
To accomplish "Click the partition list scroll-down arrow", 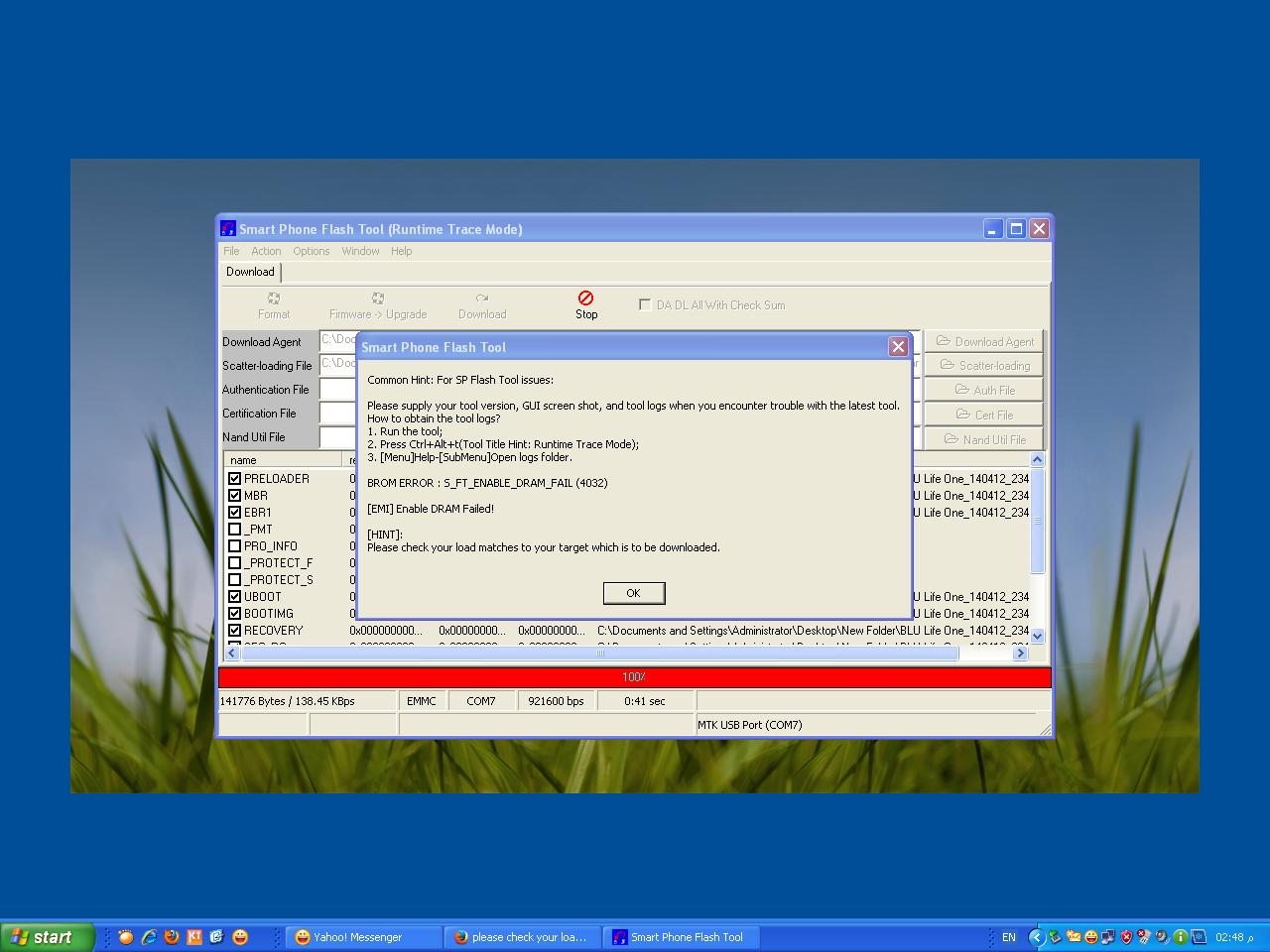I will pyautogui.click(x=1037, y=636).
